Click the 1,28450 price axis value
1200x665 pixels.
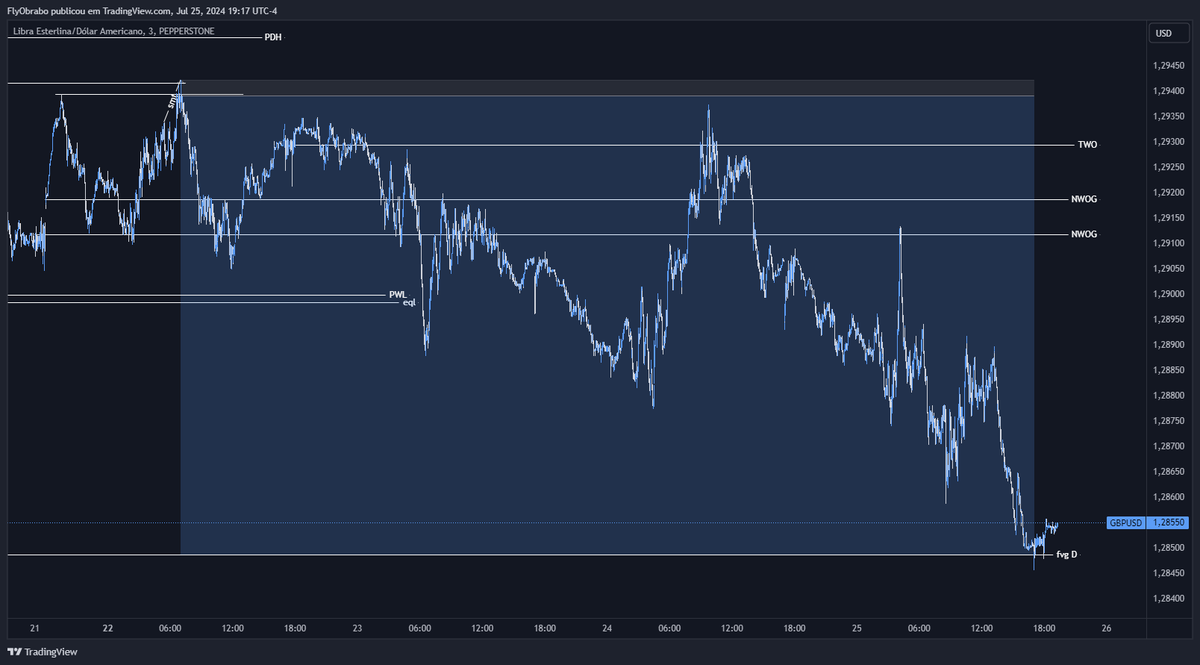click(1167, 573)
